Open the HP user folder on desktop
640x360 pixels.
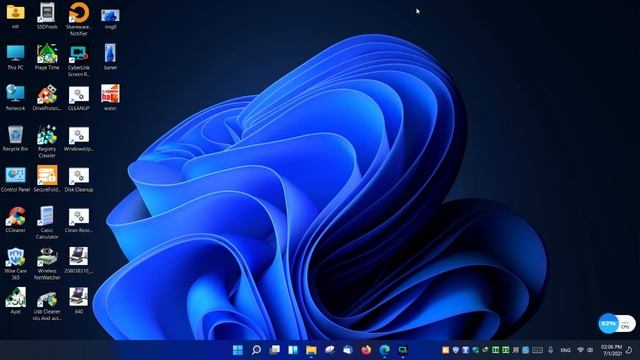[16, 16]
